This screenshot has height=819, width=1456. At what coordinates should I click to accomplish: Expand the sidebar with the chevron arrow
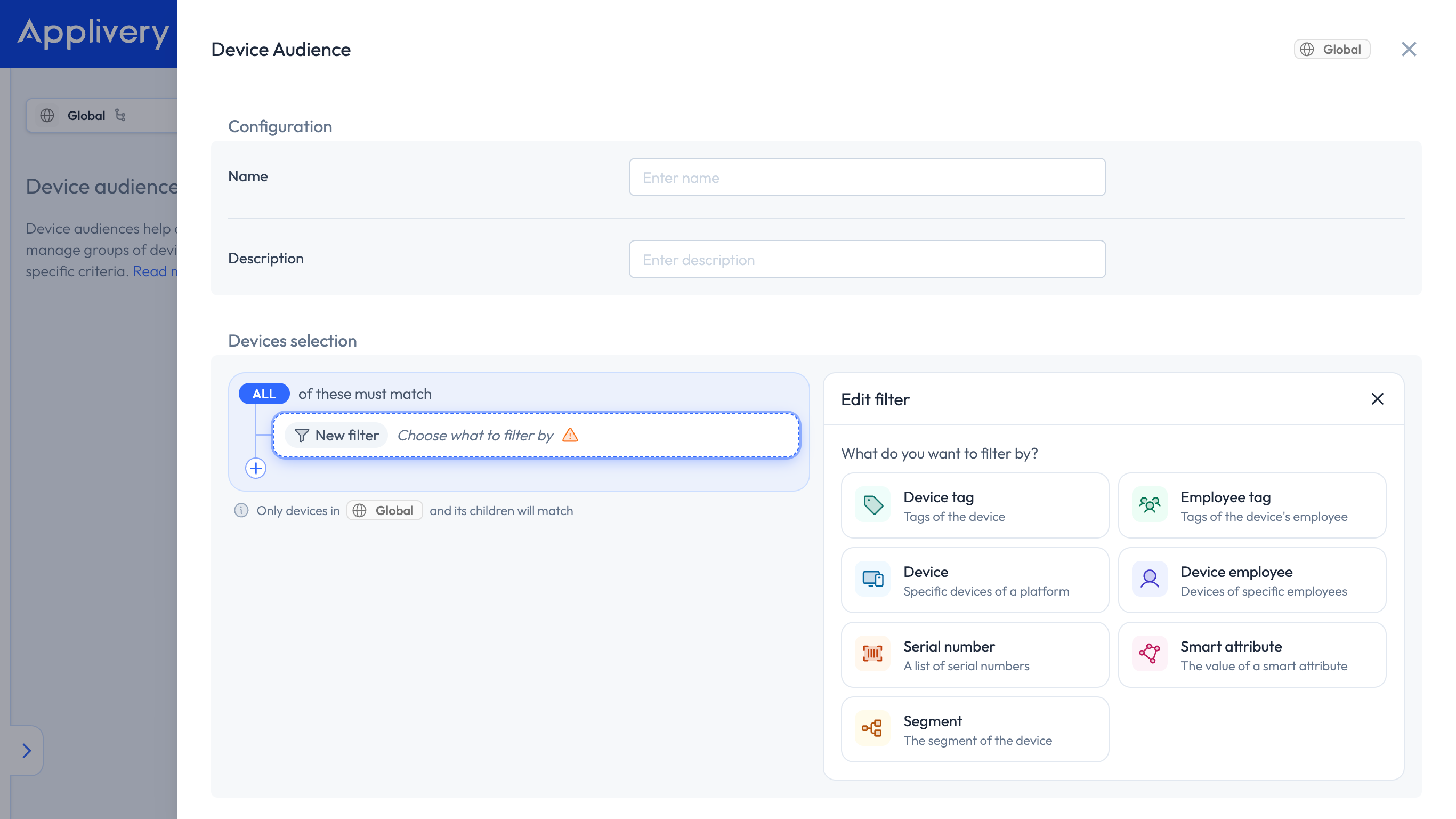(26, 751)
